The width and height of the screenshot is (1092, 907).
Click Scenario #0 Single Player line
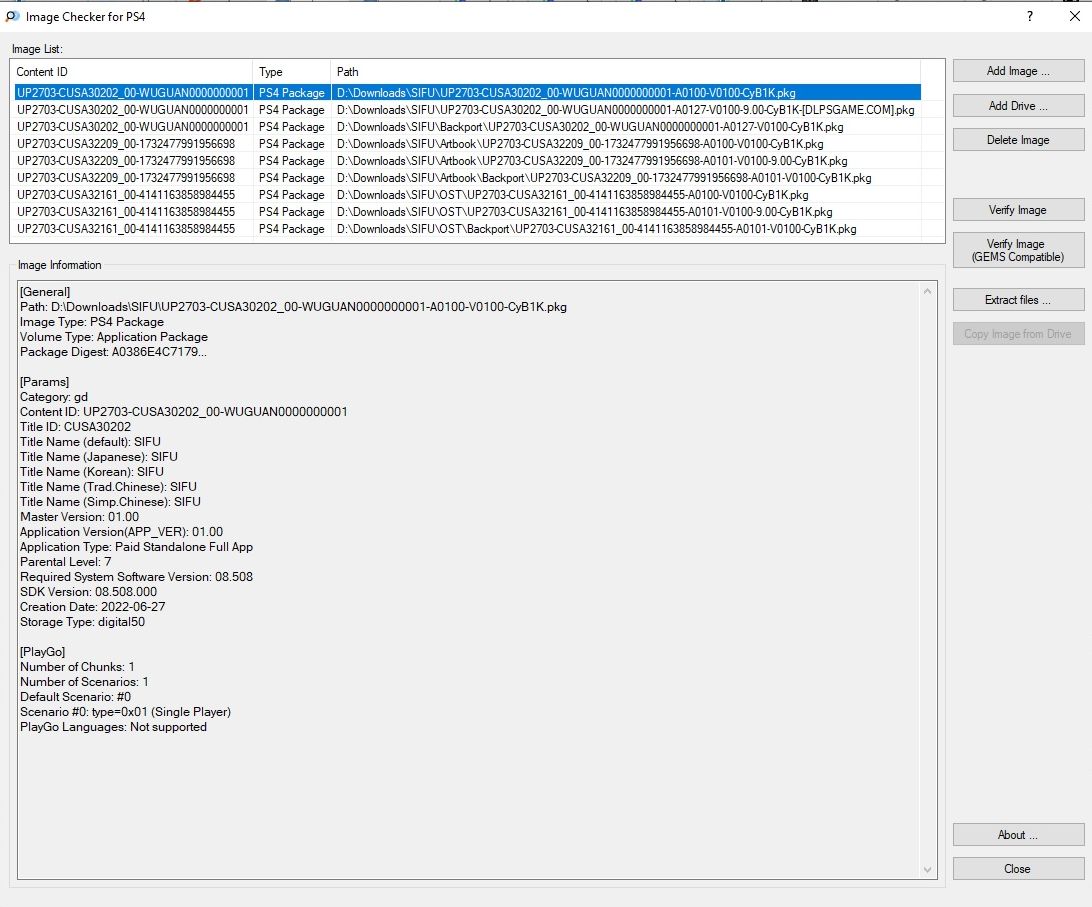125,712
